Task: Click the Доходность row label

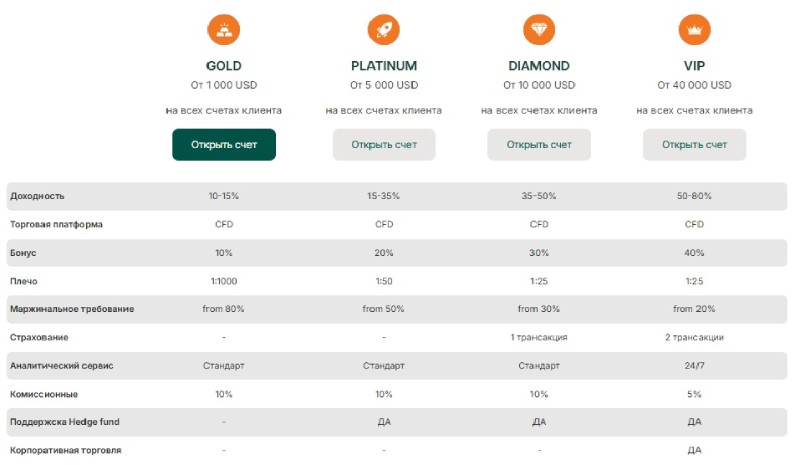Action: point(37,196)
